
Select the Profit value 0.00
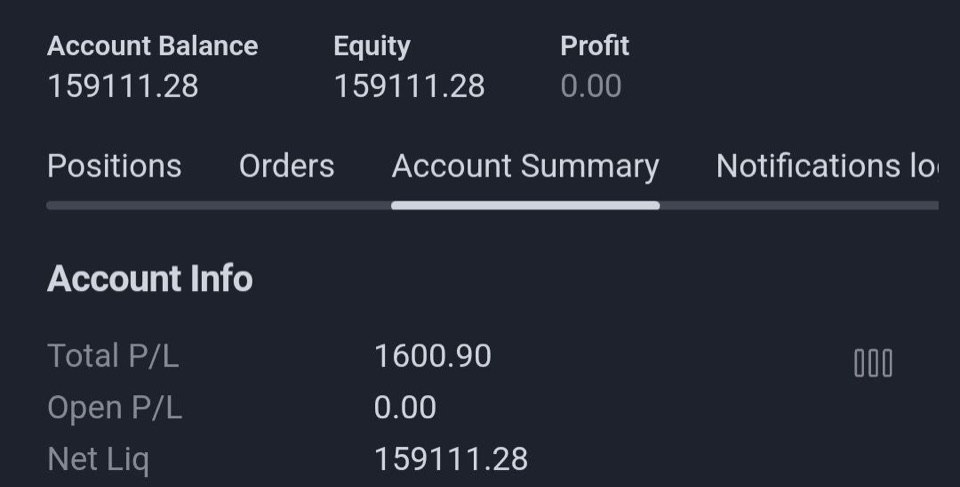point(591,86)
